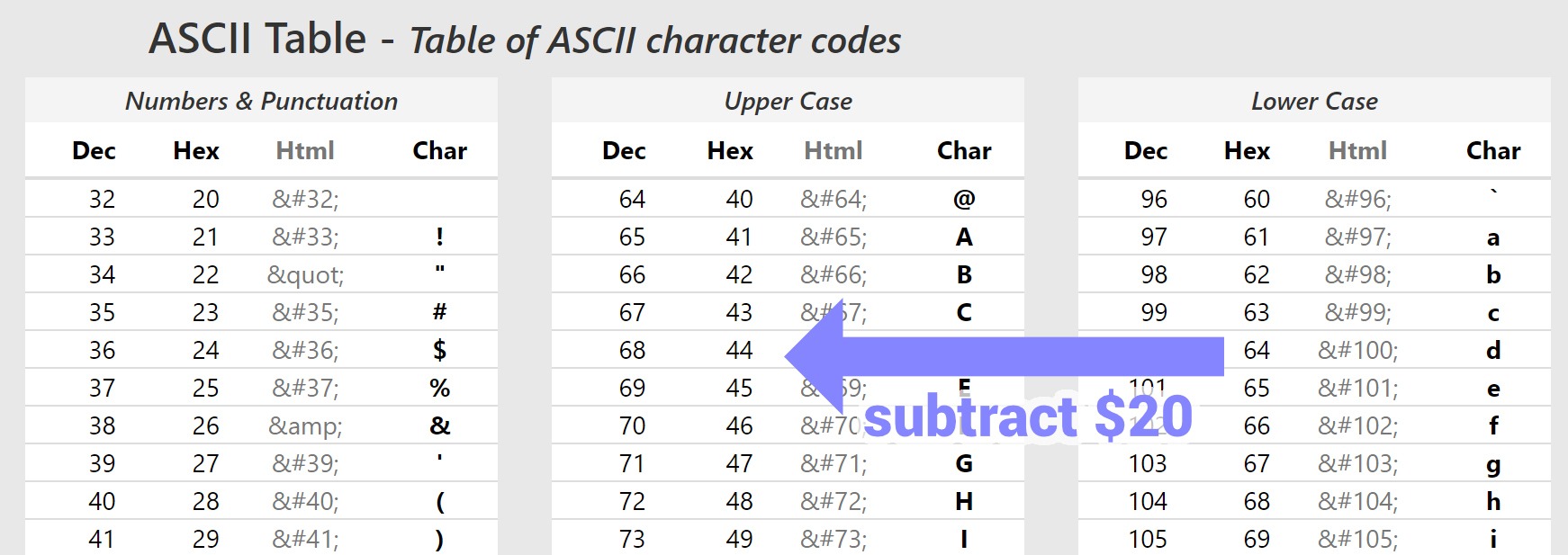Select the '%' character in row 37

point(439,388)
